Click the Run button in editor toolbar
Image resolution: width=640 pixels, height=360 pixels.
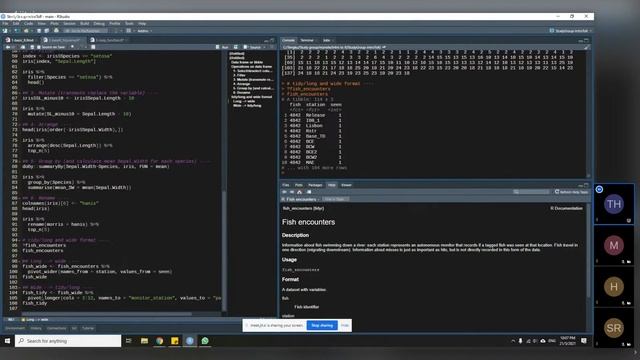point(222,47)
